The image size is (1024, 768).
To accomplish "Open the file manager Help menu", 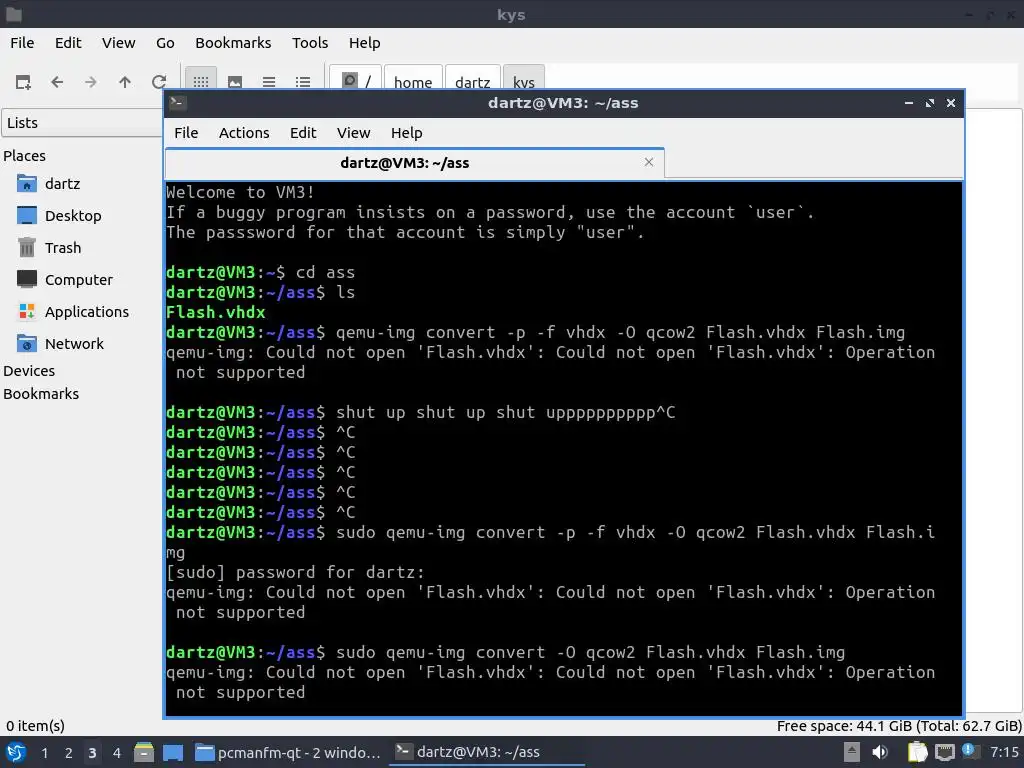I will pos(364,42).
